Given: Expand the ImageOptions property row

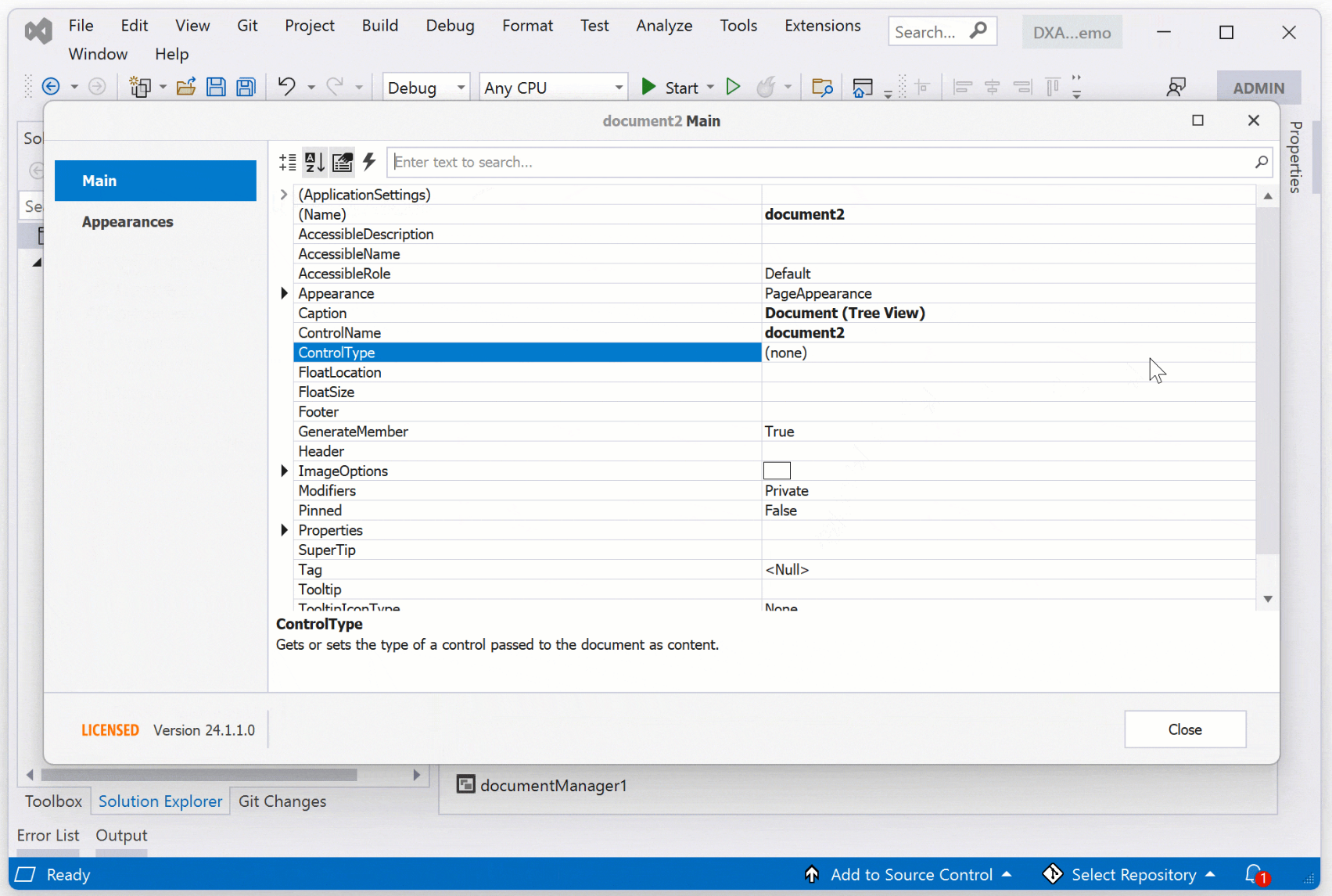Looking at the screenshot, I should click(x=285, y=471).
